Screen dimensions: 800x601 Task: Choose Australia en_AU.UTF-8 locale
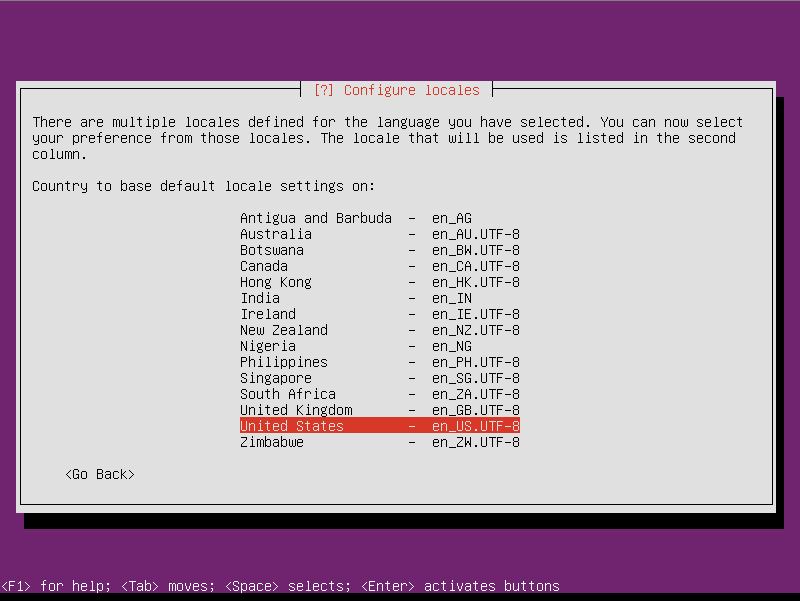[380, 234]
